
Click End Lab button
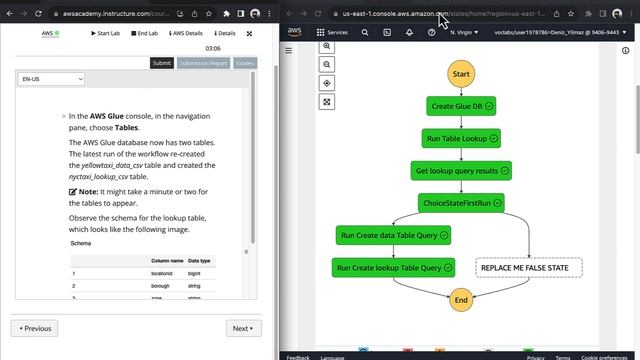coord(144,33)
